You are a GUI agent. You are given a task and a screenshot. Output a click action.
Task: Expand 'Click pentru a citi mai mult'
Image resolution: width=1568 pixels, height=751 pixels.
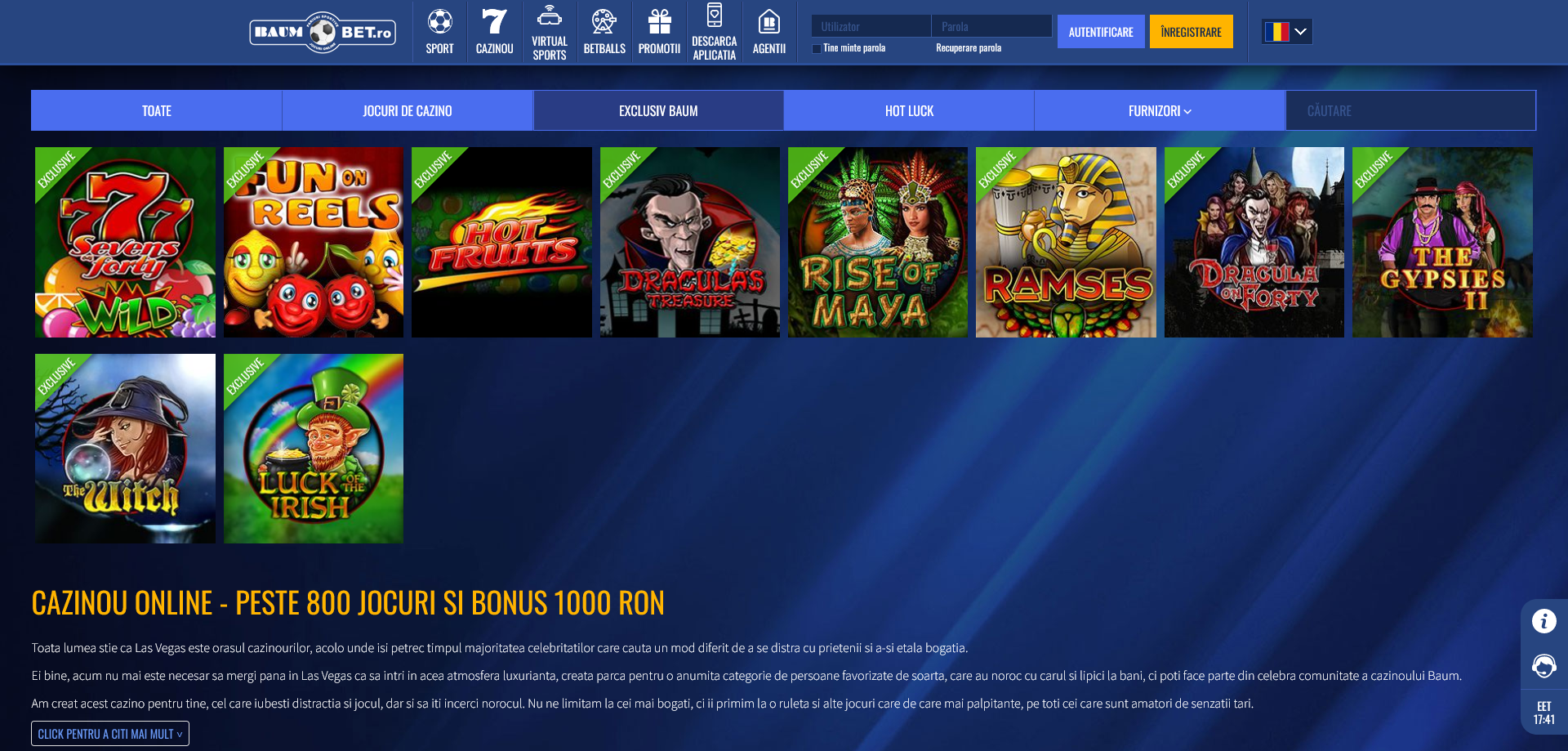[110, 734]
